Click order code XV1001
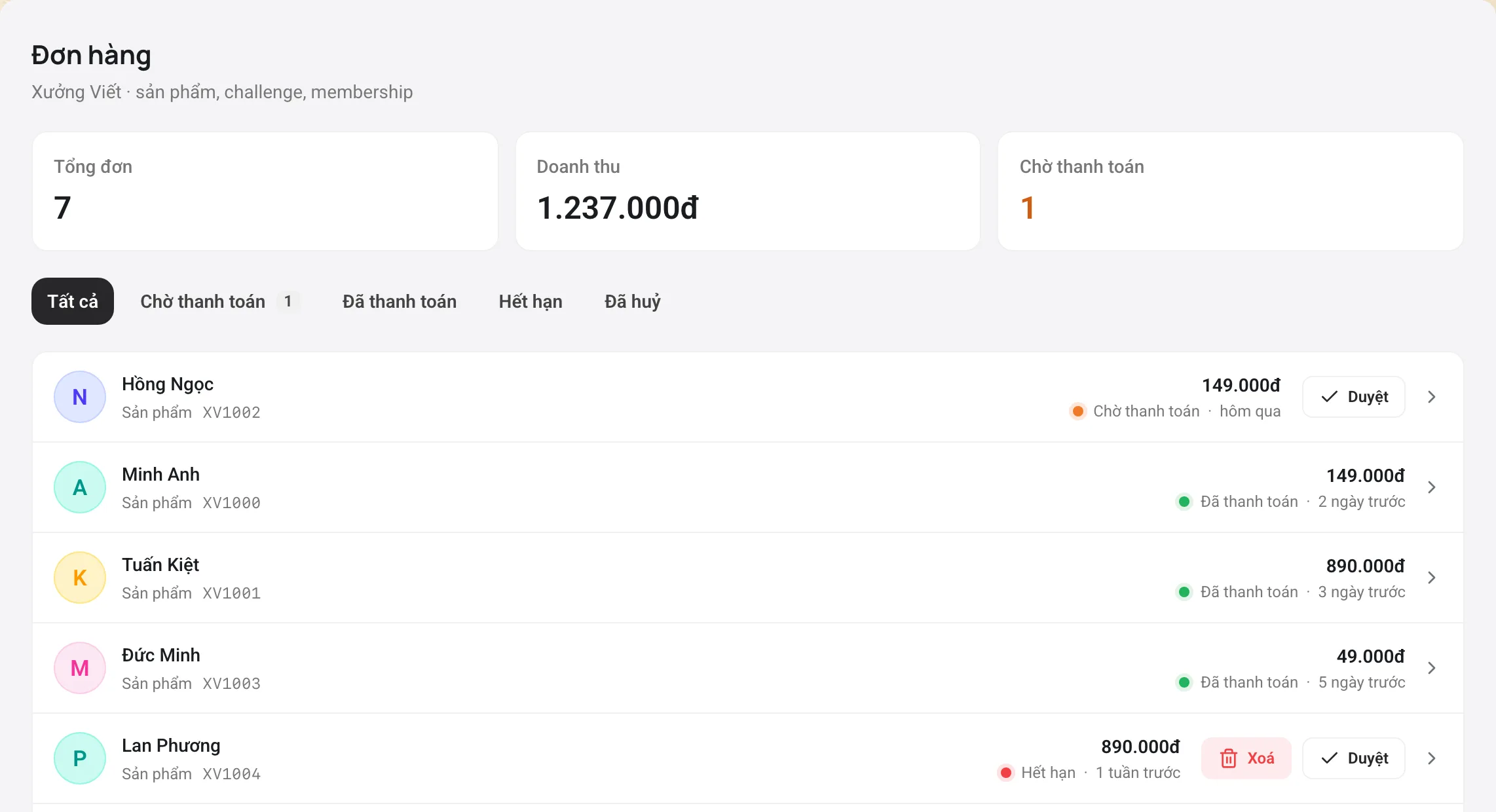 232,593
